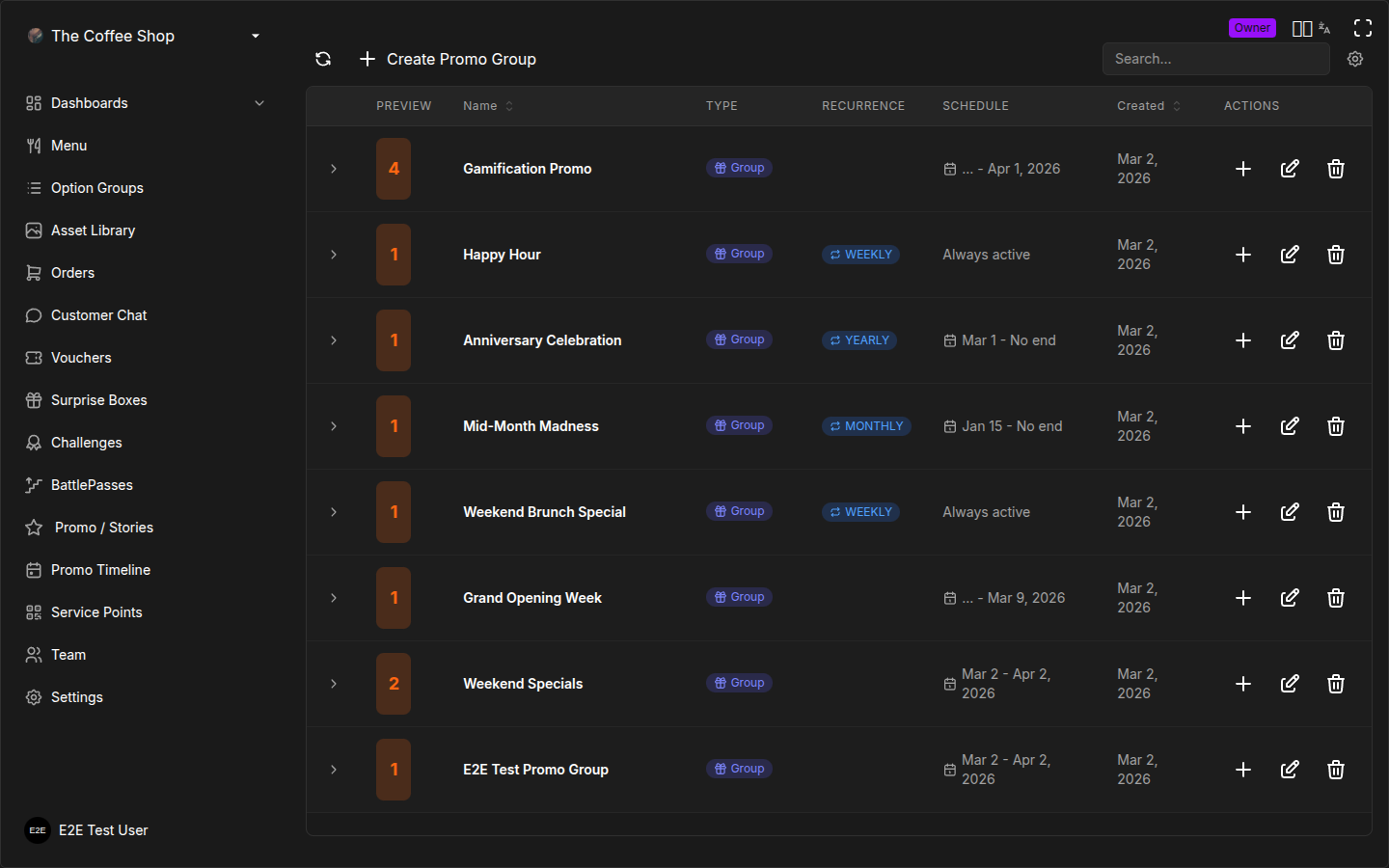Click the split layout view icon

[x=1301, y=29]
